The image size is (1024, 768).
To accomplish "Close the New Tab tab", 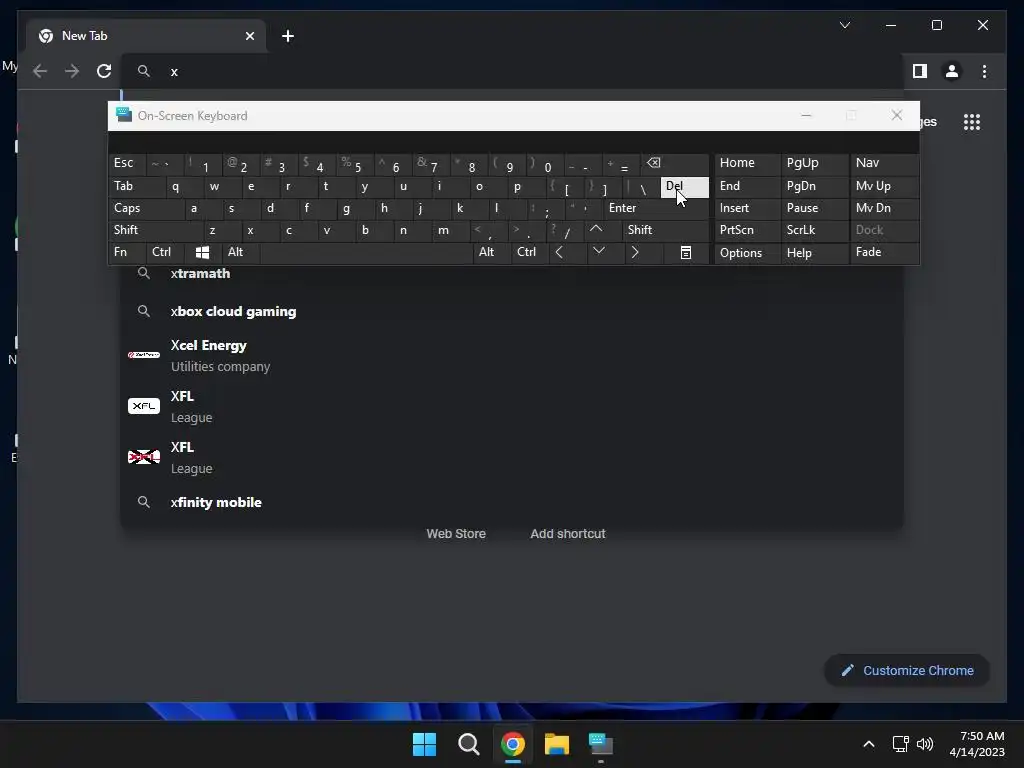I will click(x=249, y=36).
